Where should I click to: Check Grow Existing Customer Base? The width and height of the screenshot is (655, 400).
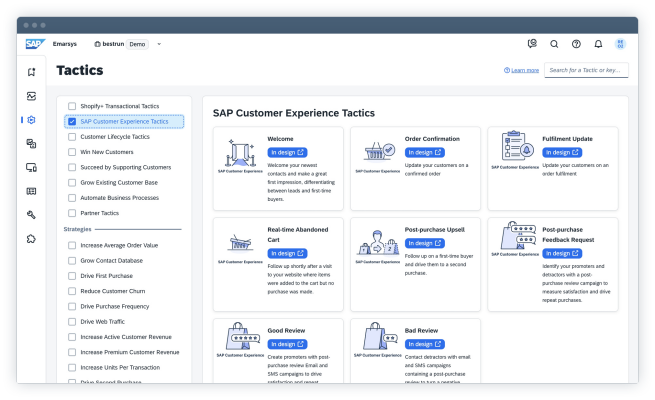coord(72,182)
